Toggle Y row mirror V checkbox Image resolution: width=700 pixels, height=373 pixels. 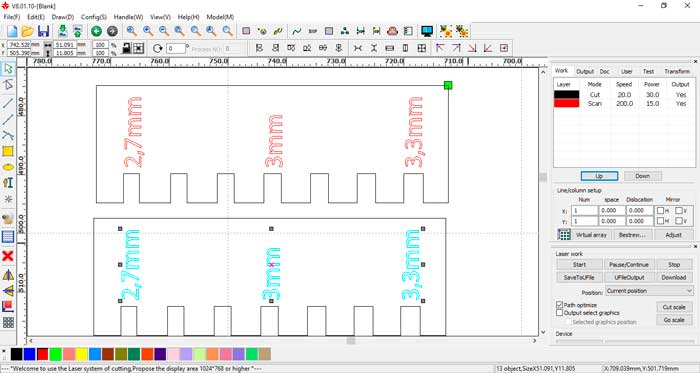(679, 221)
